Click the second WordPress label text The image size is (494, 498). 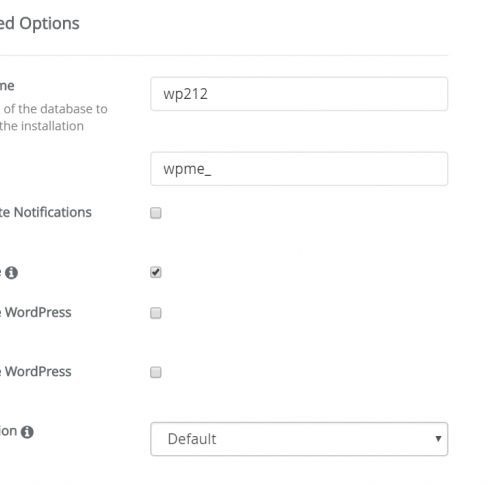click(x=36, y=371)
